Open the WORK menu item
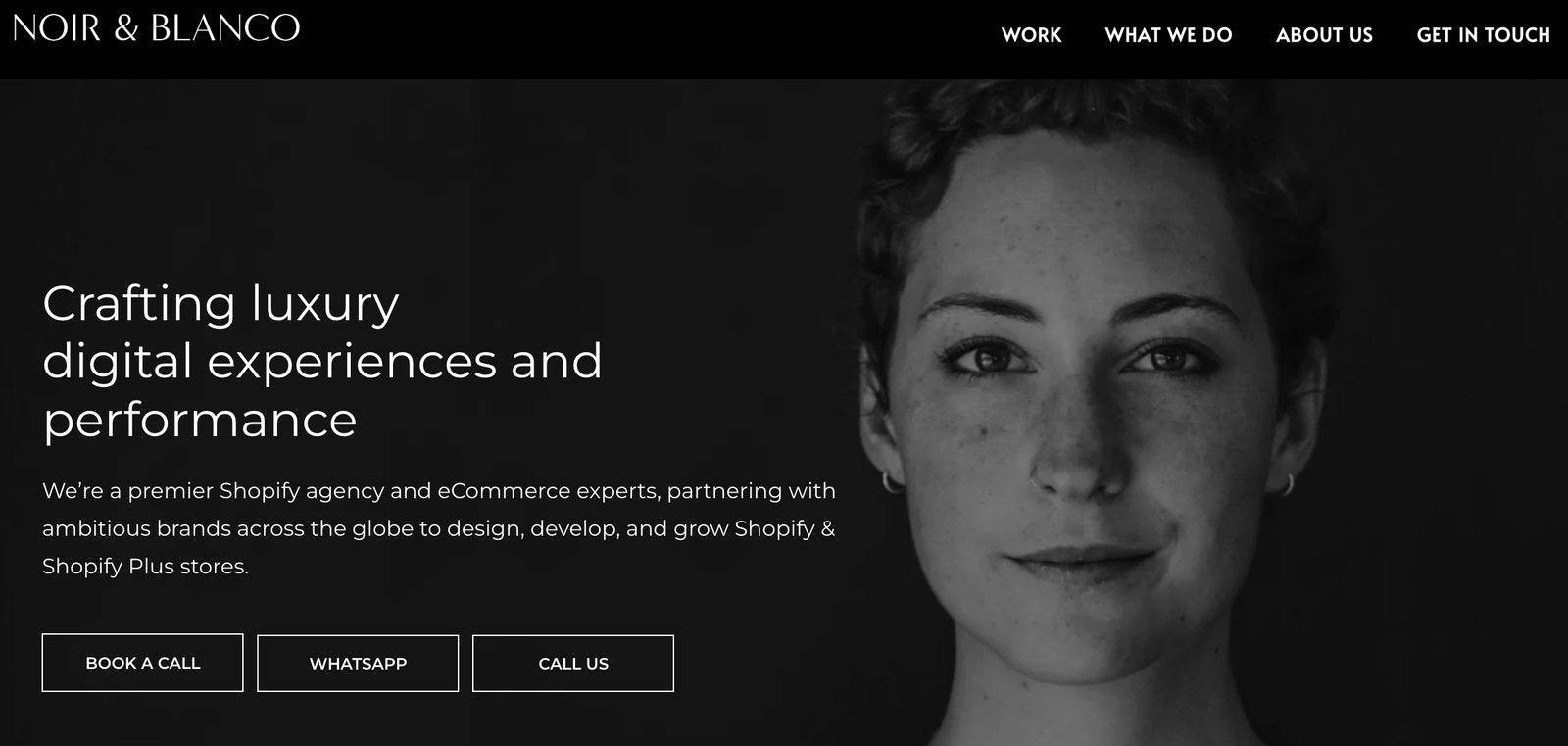Image resolution: width=1568 pixels, height=746 pixels. coord(1031,35)
